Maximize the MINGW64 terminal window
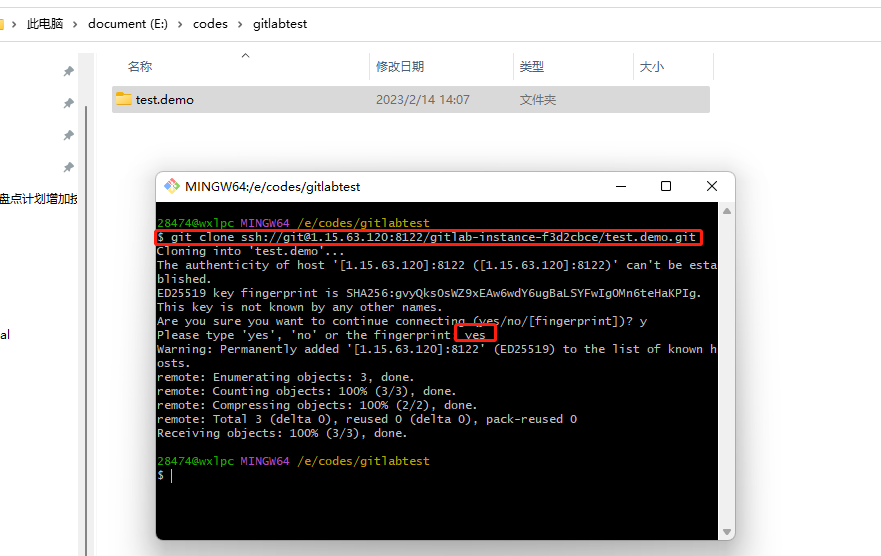Image resolution: width=881 pixels, height=556 pixels. [x=666, y=186]
